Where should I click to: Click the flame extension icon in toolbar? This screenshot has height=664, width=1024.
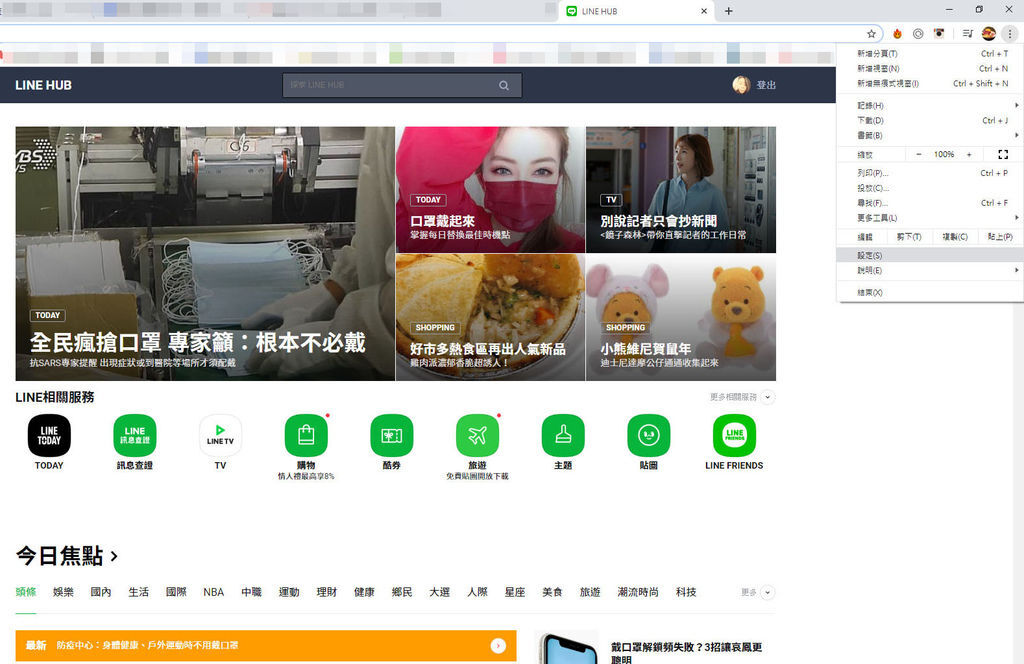(x=897, y=33)
